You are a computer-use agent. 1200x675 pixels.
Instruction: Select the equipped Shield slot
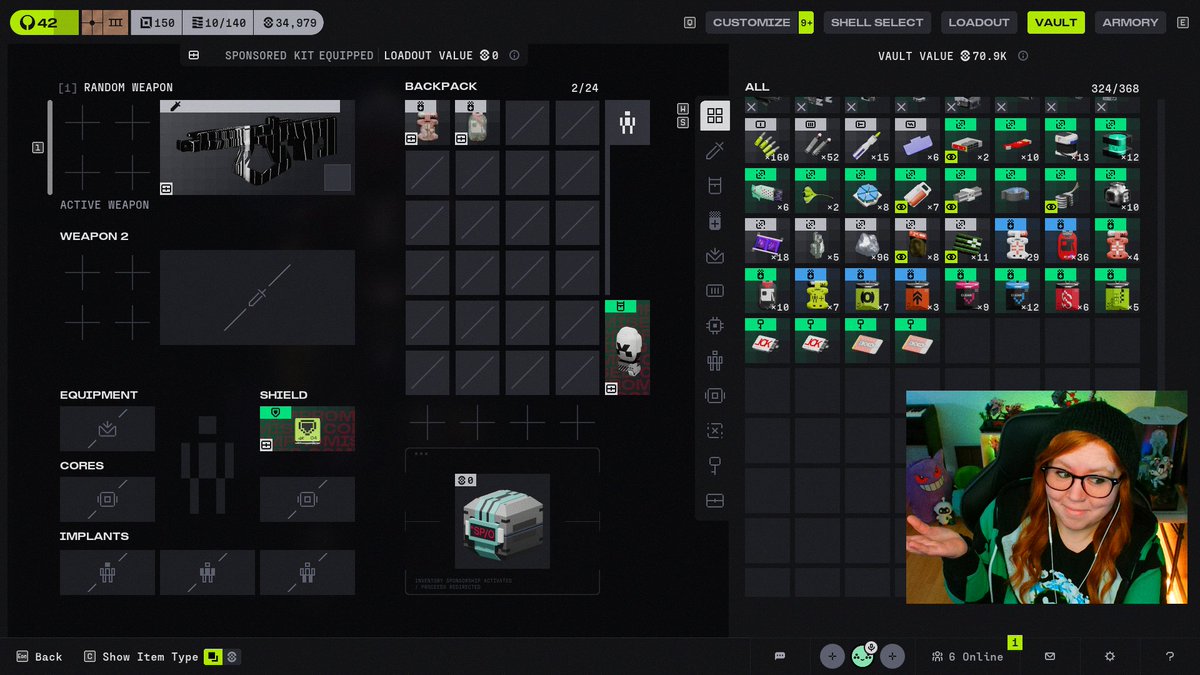tap(307, 428)
